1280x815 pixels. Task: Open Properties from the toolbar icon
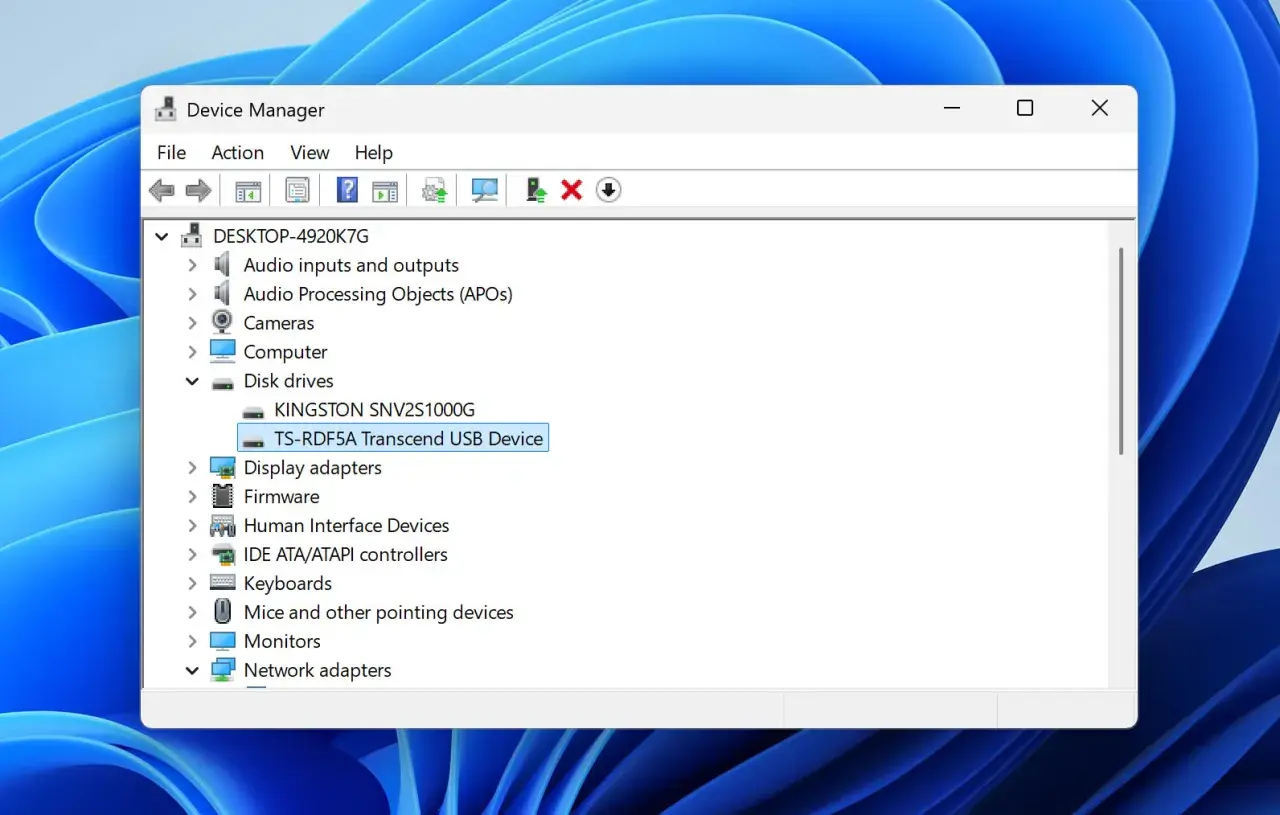[297, 190]
